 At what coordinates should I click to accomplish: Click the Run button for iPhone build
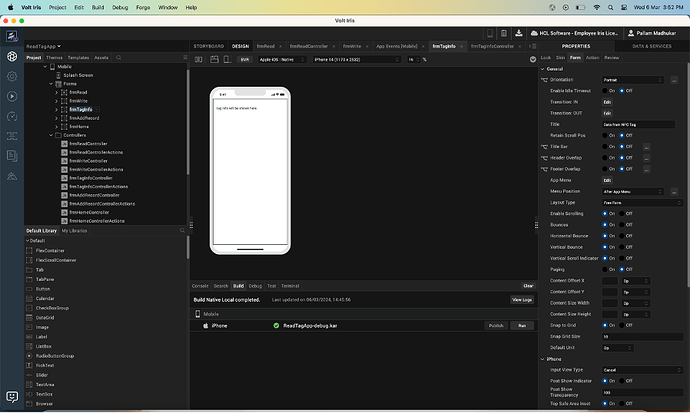(x=522, y=326)
